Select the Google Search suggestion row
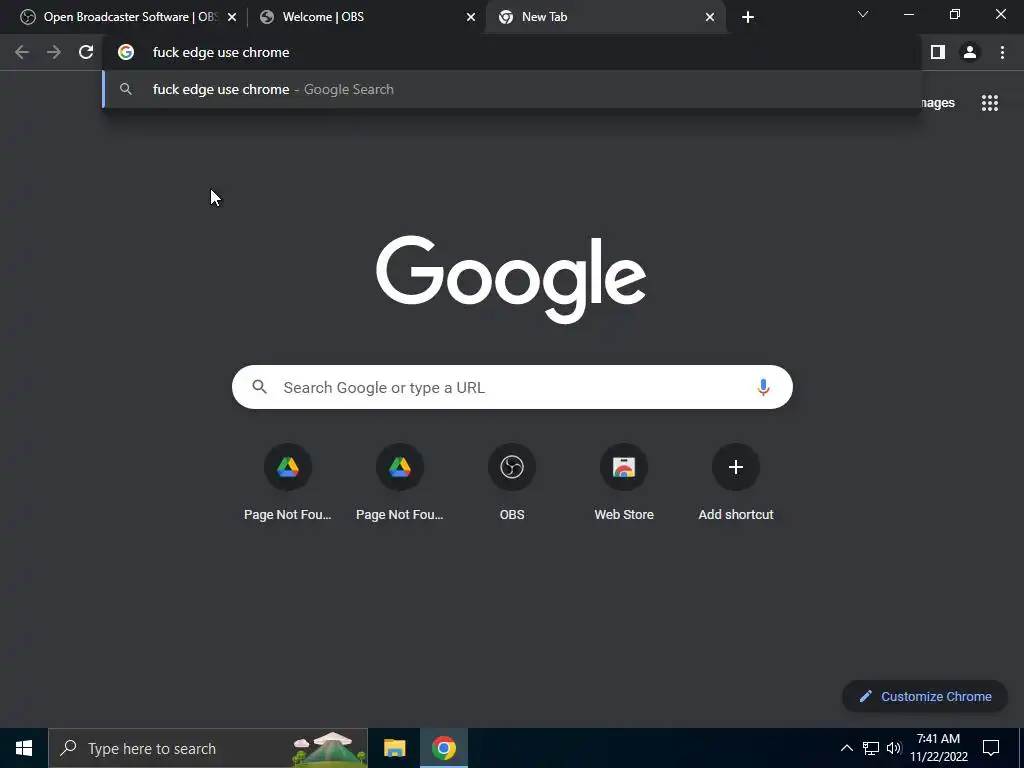 pyautogui.click(x=512, y=89)
